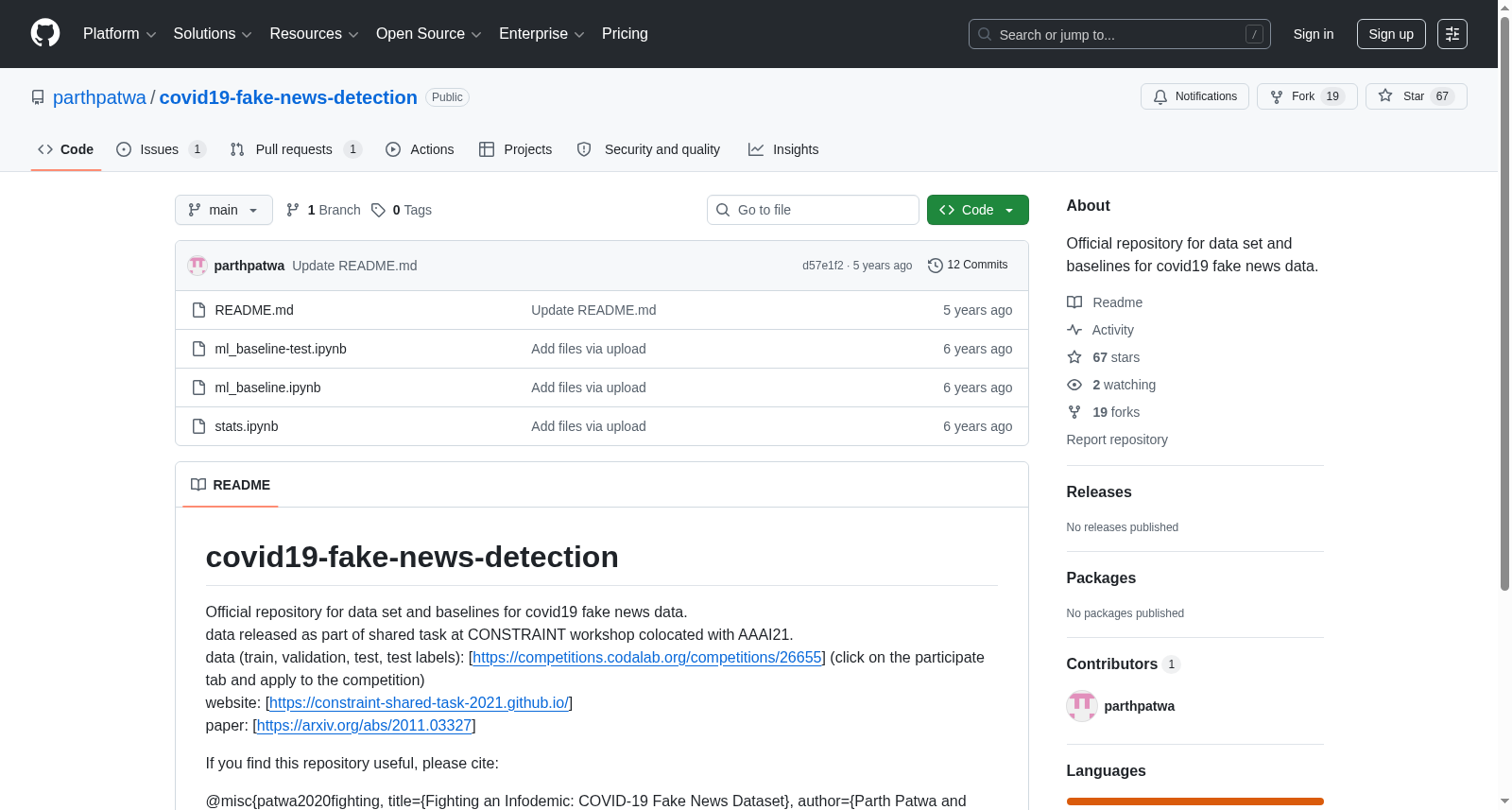The height and width of the screenshot is (810, 1512).
Task: Click the Update README.md commit message in header
Action: 354,266
